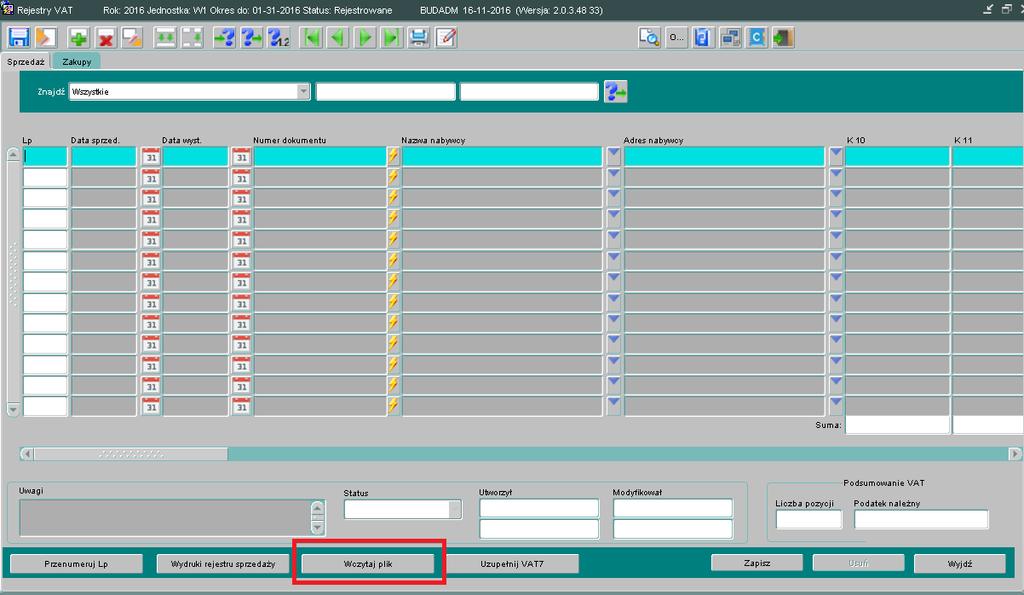This screenshot has width=1024, height=595.
Task: Click the insert row green arrows icon
Action: click(165, 37)
